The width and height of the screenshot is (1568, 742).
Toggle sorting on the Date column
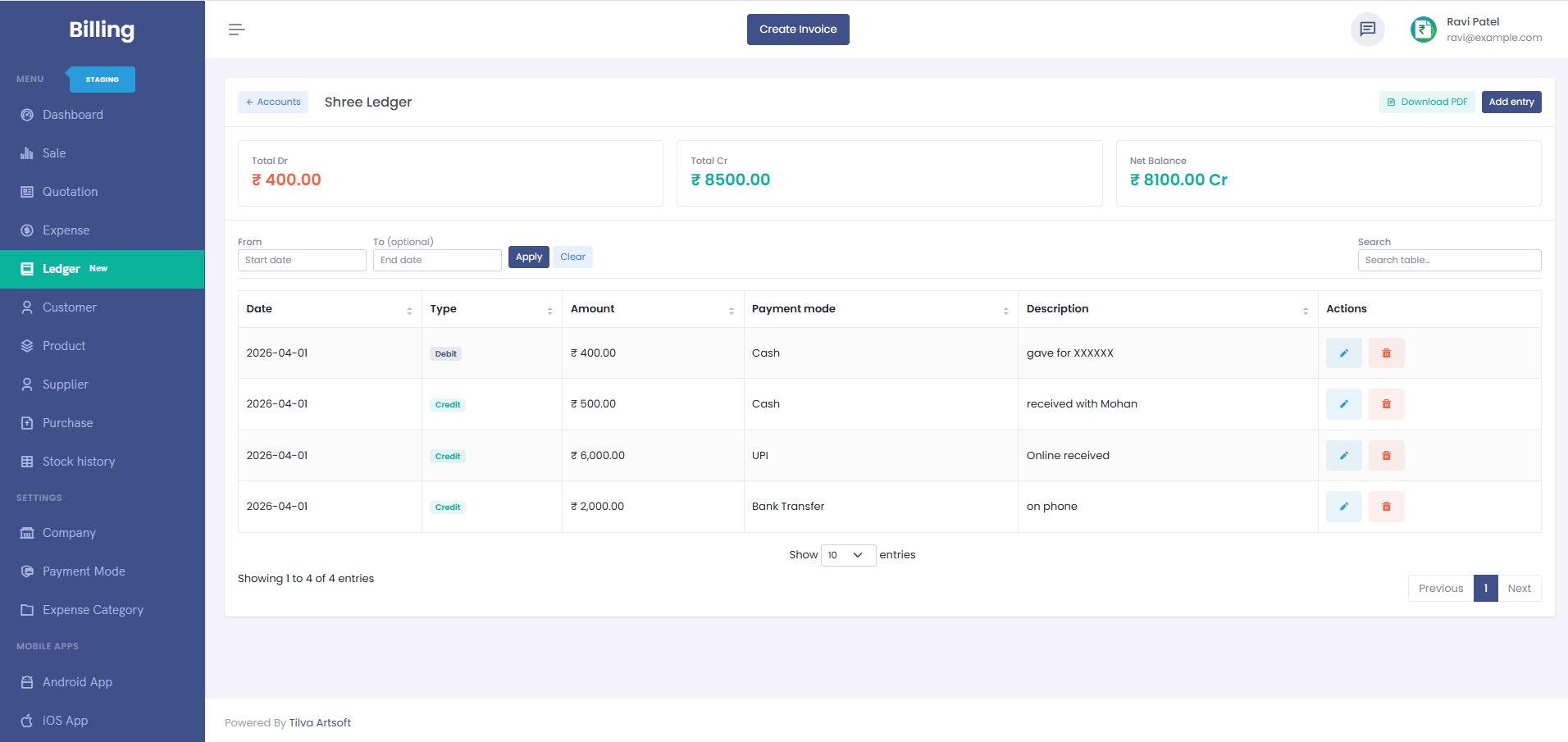point(409,310)
